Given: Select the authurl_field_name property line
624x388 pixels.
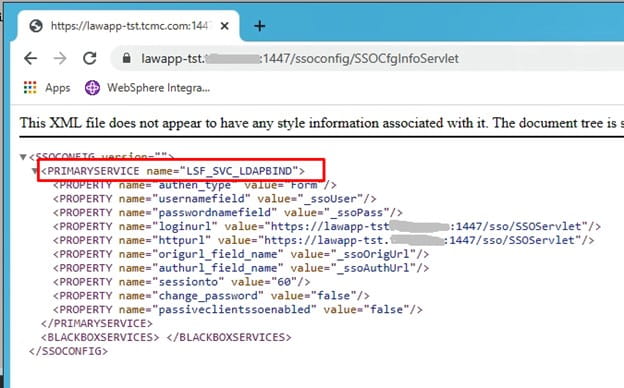Looking at the screenshot, I should [x=241, y=268].
